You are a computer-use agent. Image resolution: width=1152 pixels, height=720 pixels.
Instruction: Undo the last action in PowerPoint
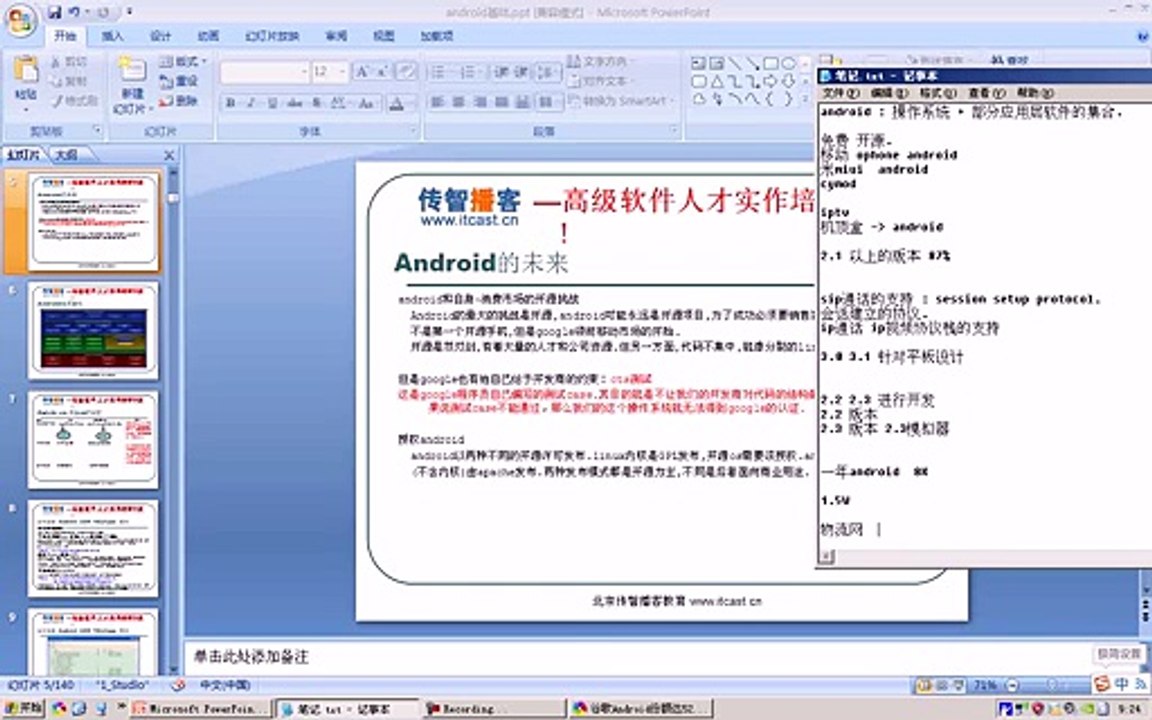point(74,12)
